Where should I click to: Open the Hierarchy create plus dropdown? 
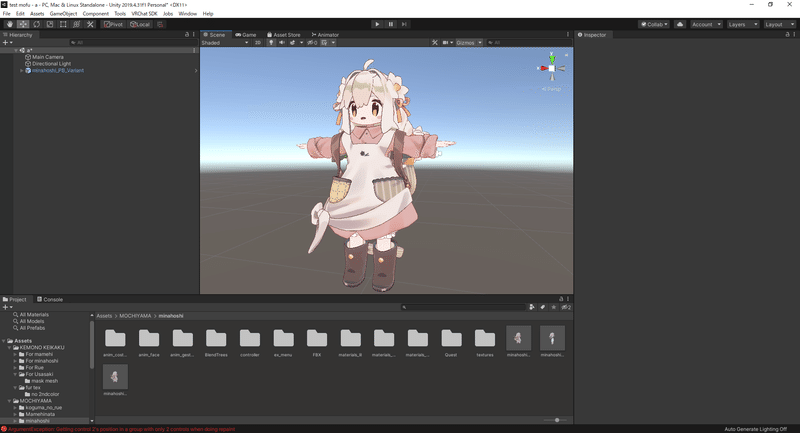8,43
